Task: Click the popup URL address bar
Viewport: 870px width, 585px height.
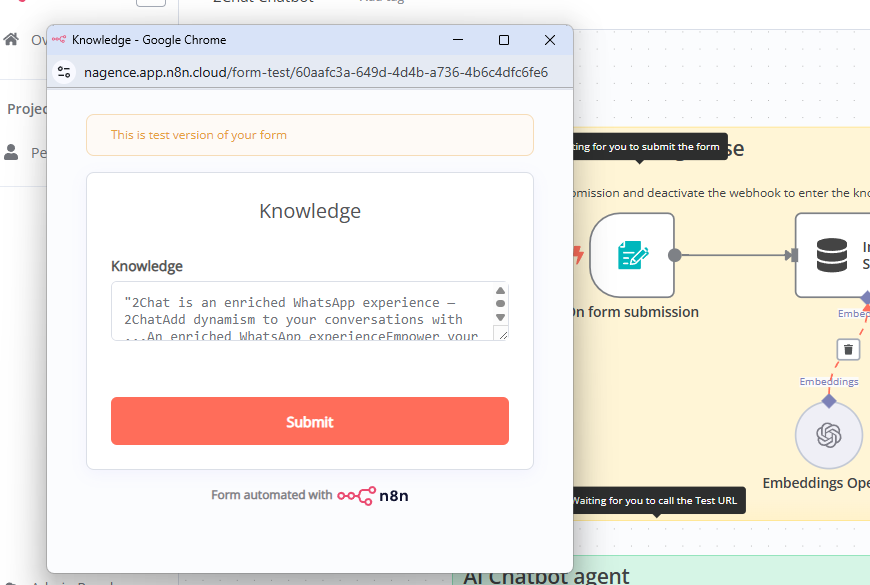Action: [x=315, y=72]
